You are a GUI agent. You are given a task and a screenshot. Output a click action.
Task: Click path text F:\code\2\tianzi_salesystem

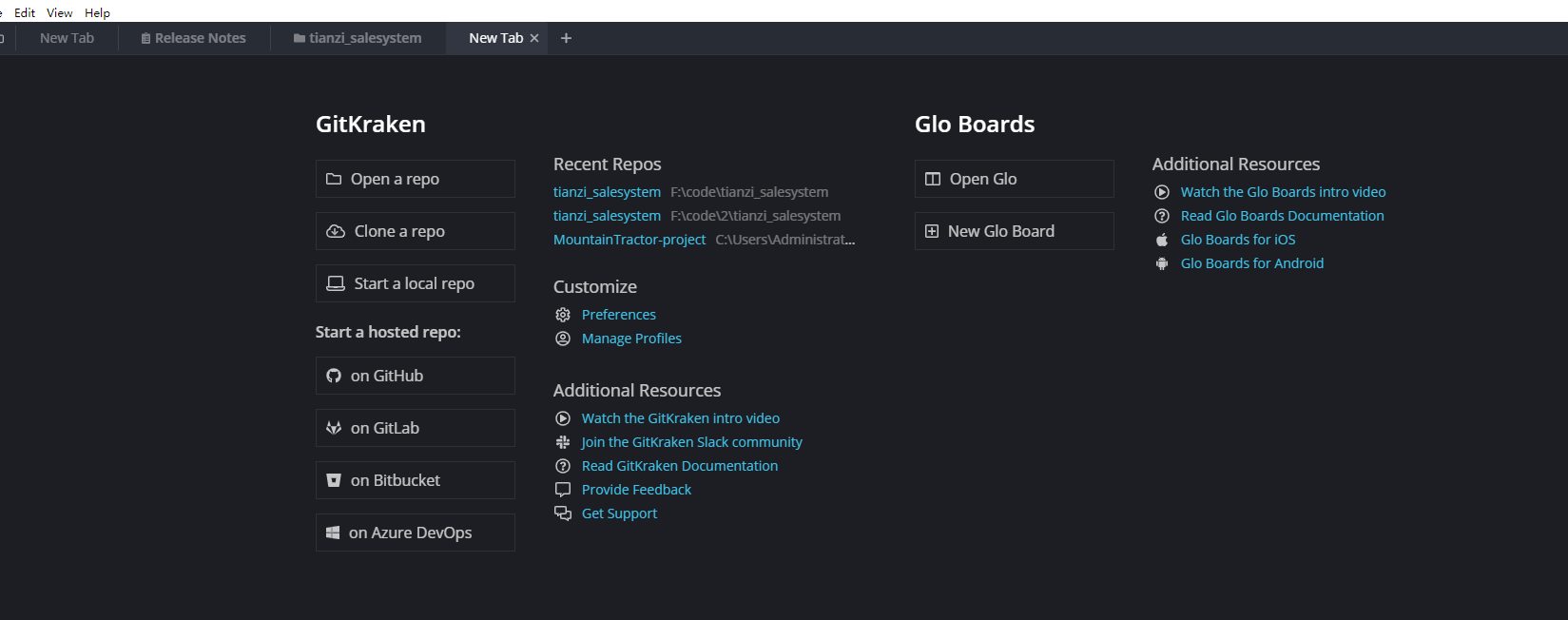click(756, 216)
